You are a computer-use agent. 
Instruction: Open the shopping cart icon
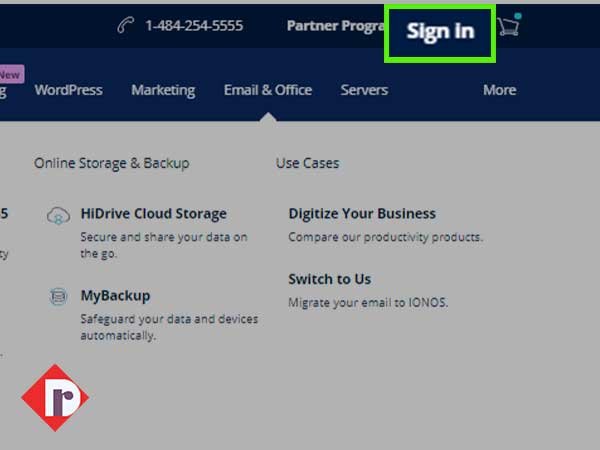509,25
